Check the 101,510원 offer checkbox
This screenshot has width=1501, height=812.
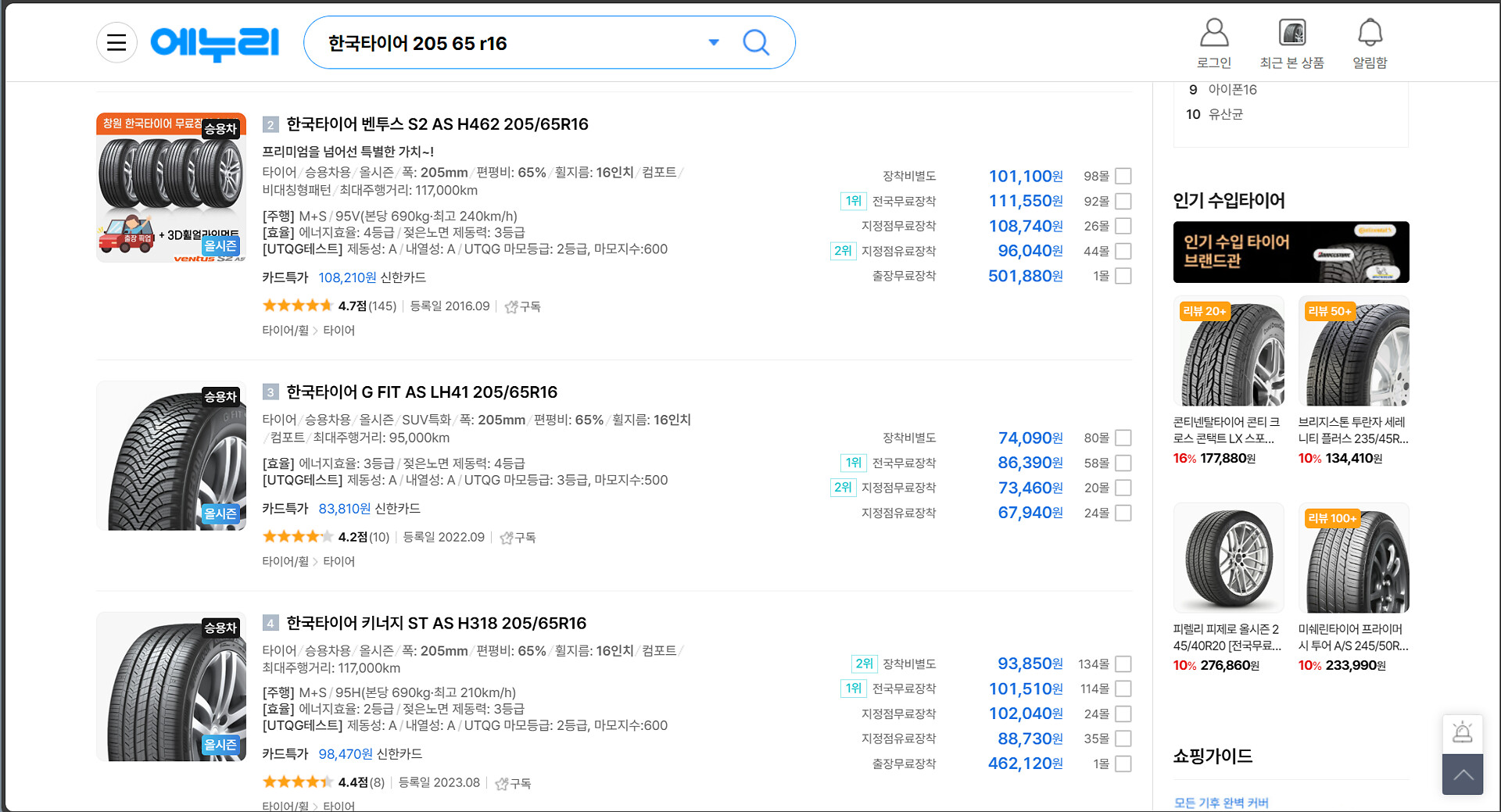click(x=1123, y=689)
